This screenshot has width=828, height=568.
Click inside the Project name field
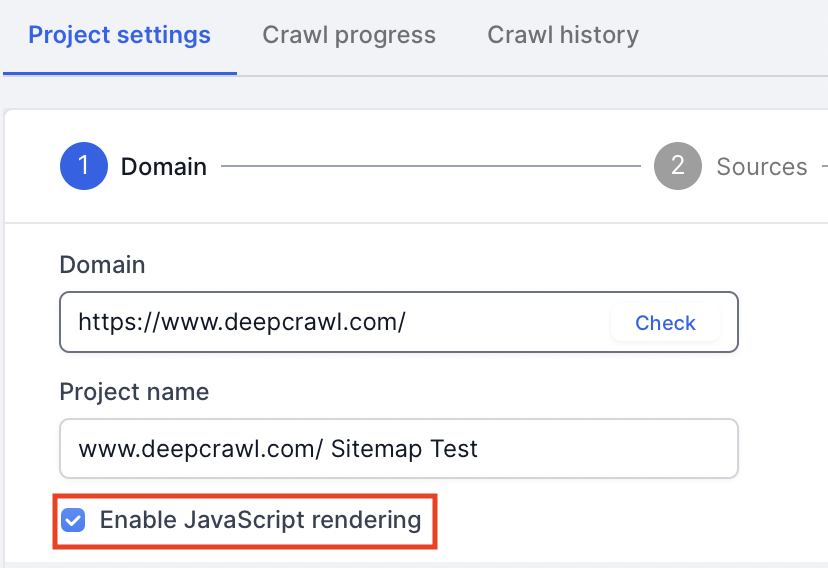pos(398,448)
